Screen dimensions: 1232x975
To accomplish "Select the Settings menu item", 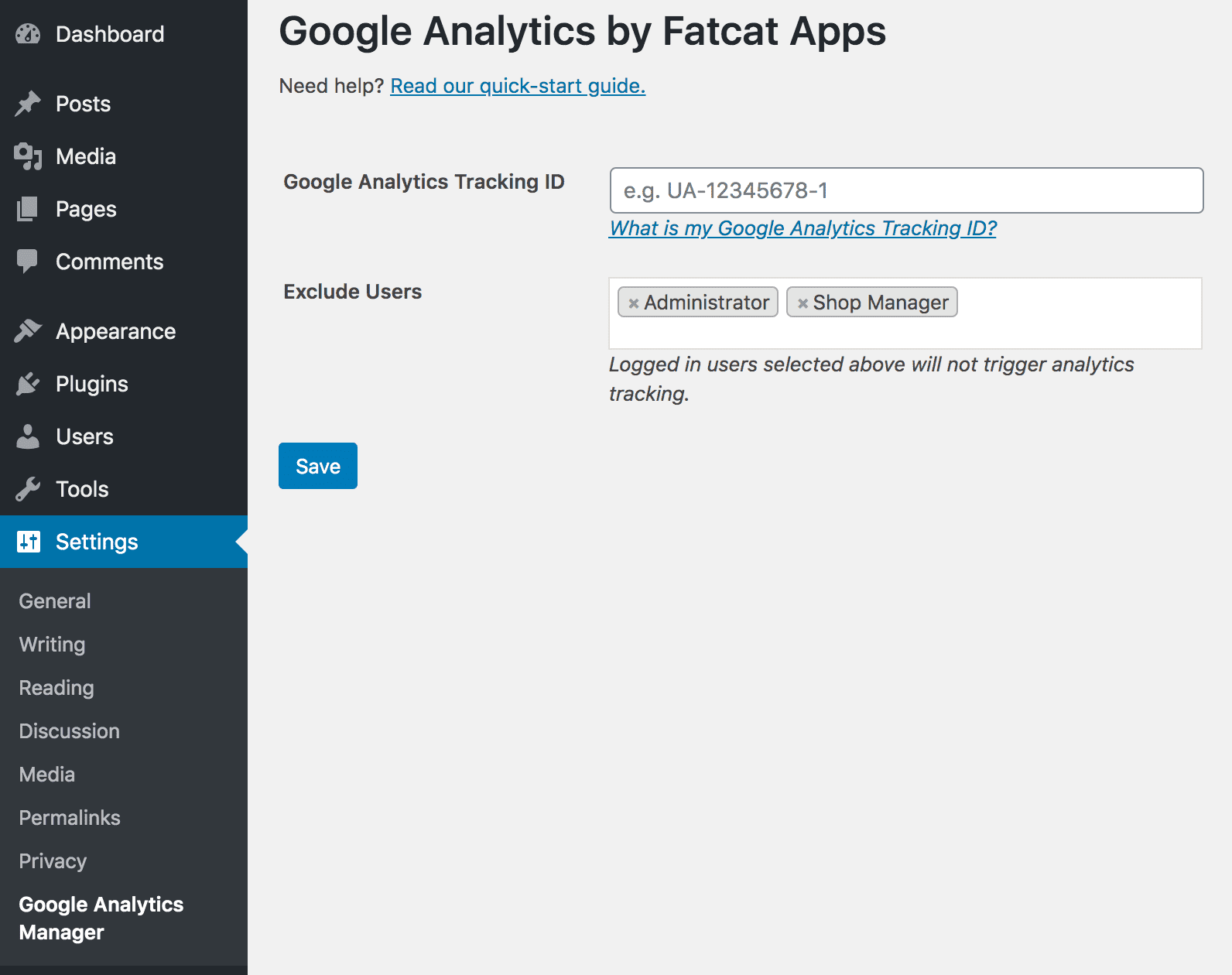I will click(124, 542).
